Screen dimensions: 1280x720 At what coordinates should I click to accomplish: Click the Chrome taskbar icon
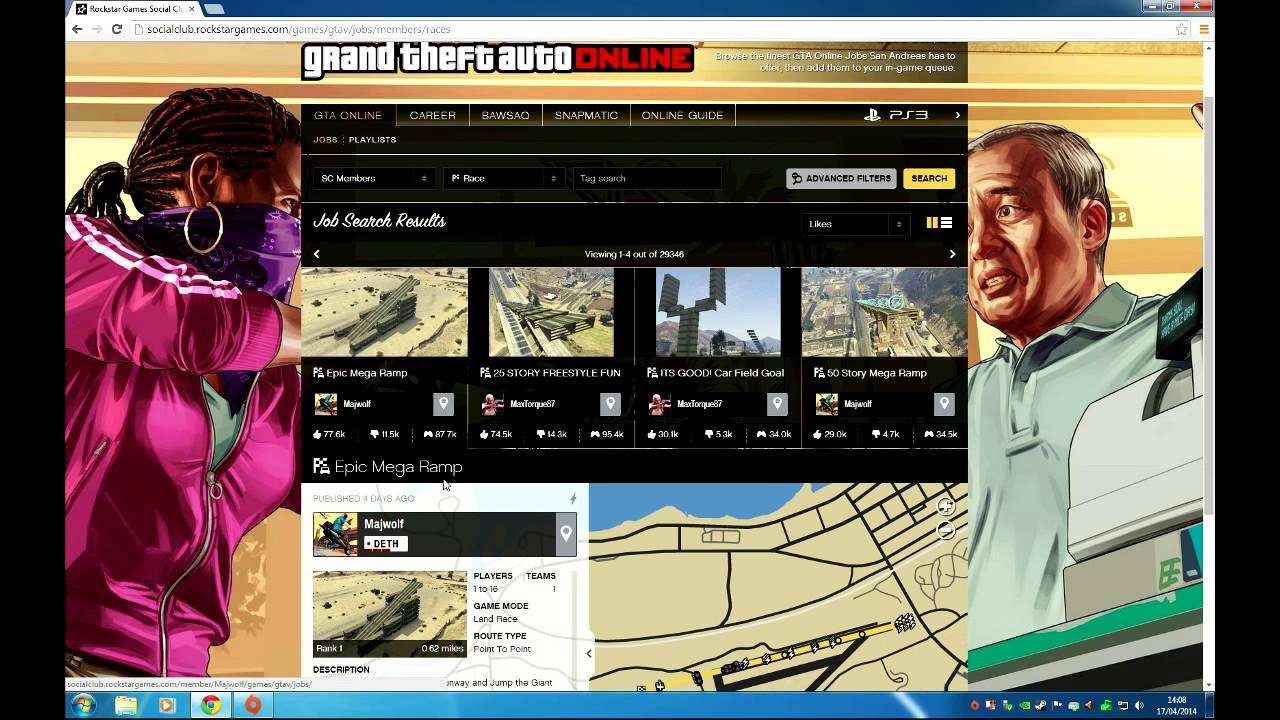click(x=210, y=706)
